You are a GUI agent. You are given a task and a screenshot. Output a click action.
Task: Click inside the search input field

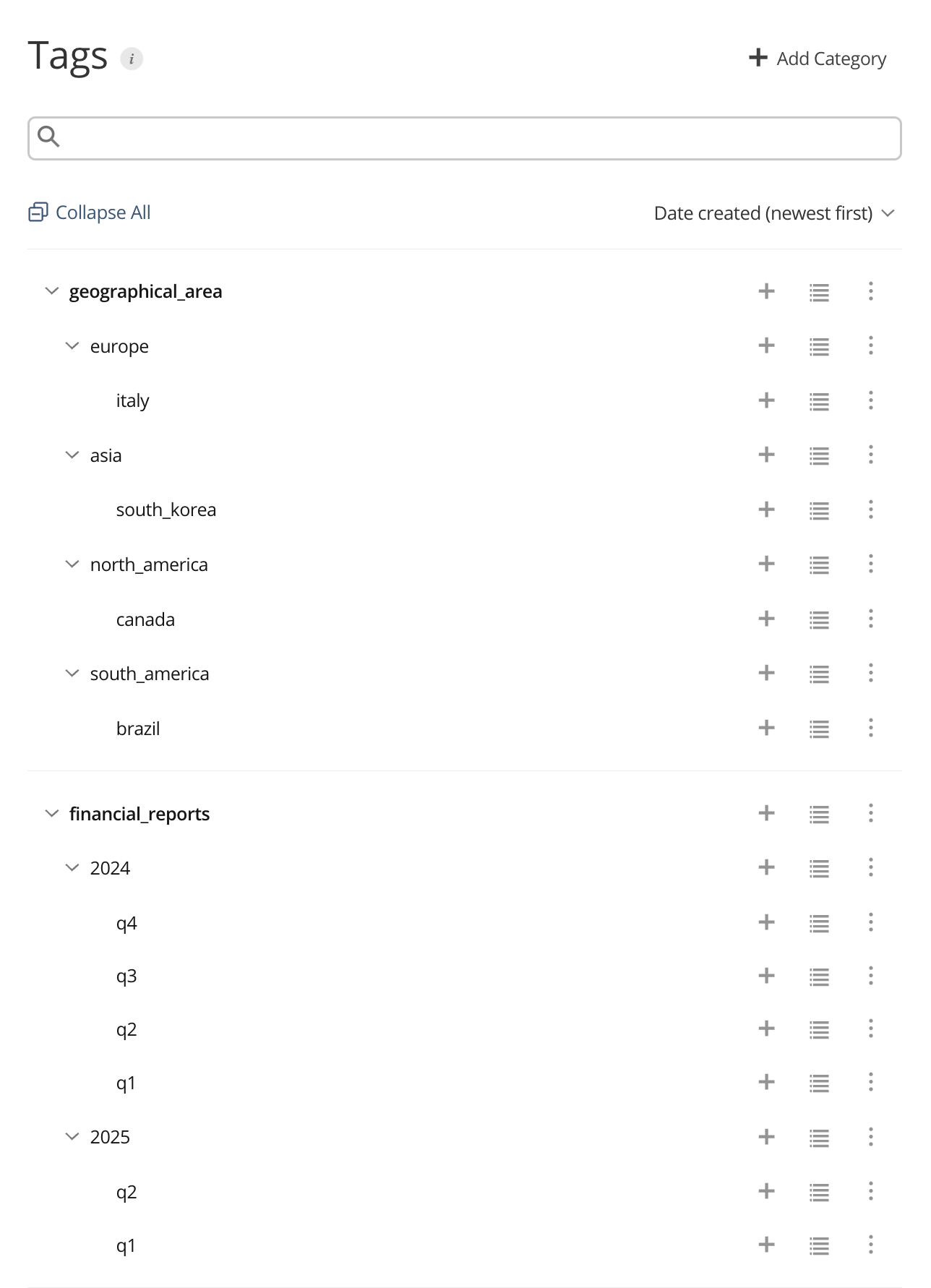point(434,137)
